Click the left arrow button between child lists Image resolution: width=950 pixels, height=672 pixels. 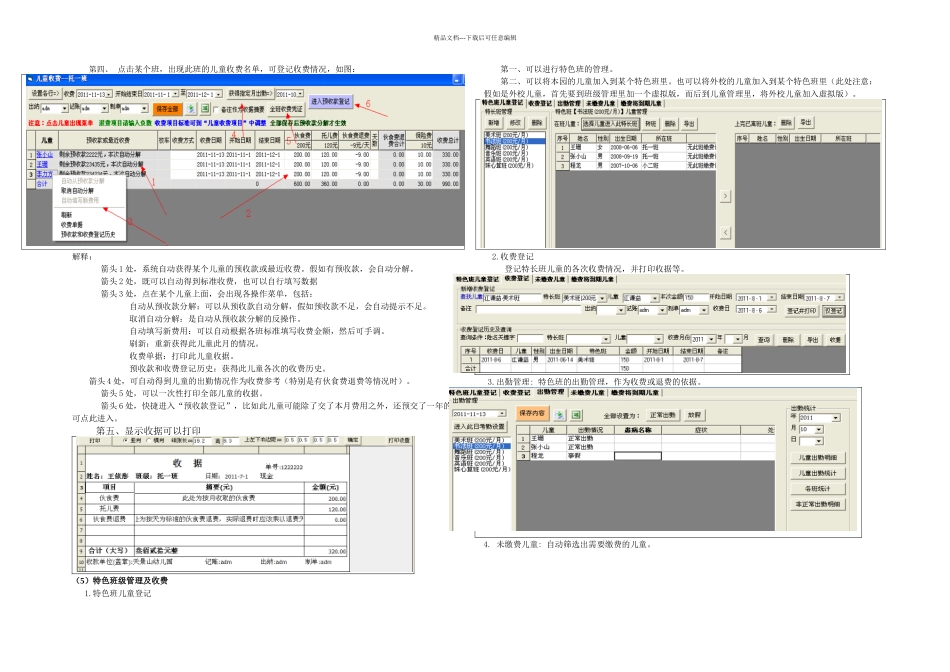[x=725, y=232]
